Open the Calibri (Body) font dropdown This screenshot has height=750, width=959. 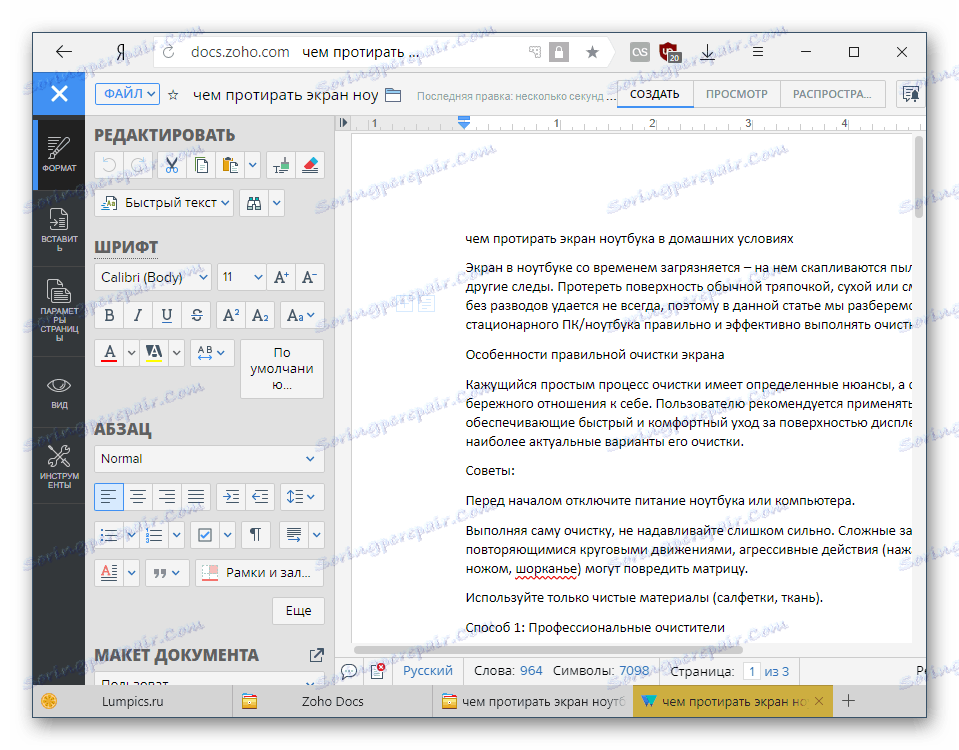153,277
